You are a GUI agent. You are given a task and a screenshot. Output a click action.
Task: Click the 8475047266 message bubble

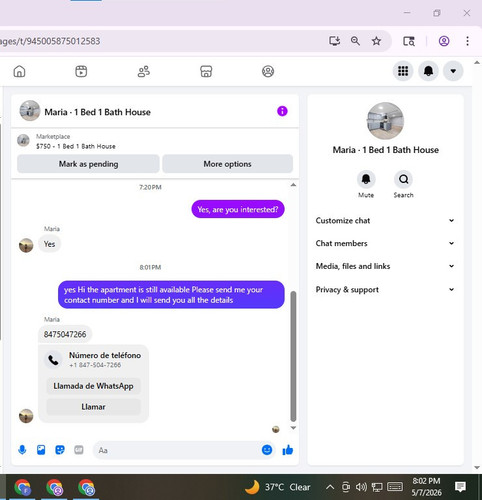coord(65,334)
